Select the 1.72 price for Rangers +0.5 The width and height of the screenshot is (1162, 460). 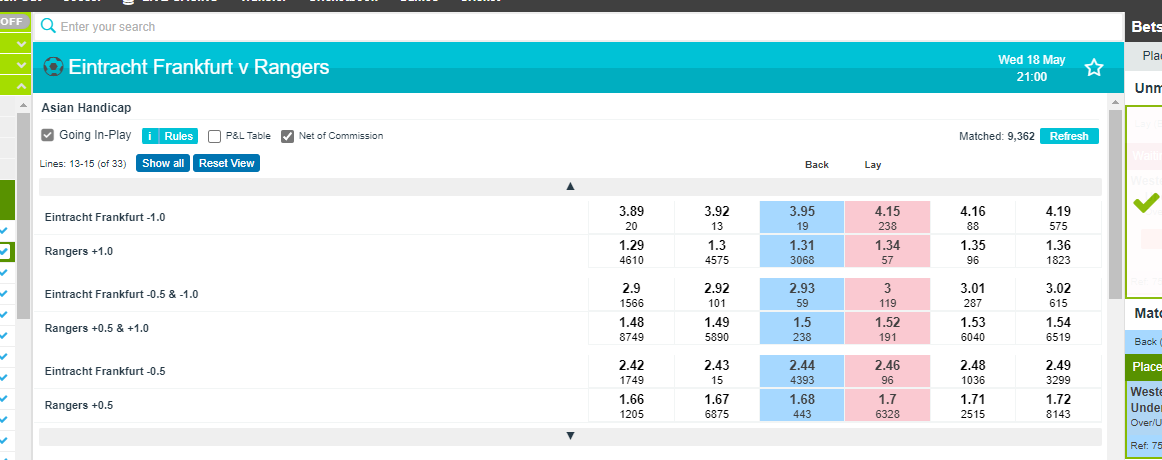click(1058, 405)
